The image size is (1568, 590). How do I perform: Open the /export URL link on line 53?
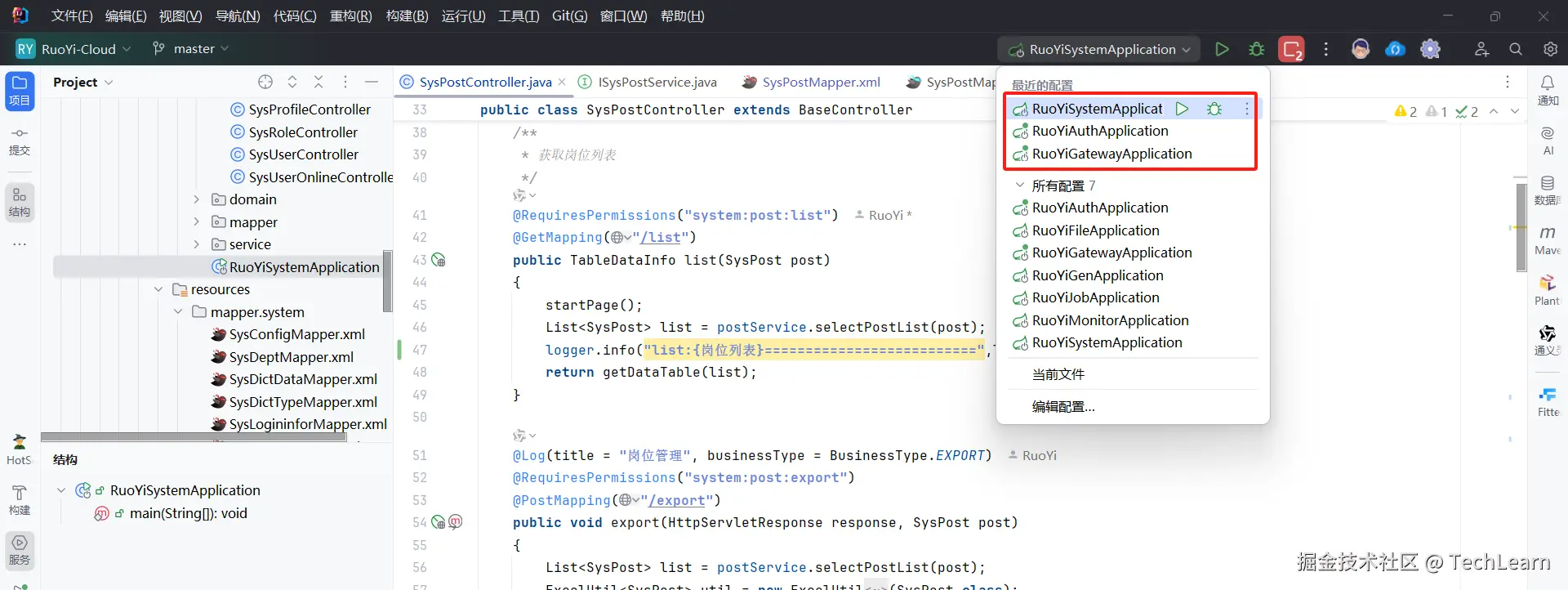(x=678, y=500)
